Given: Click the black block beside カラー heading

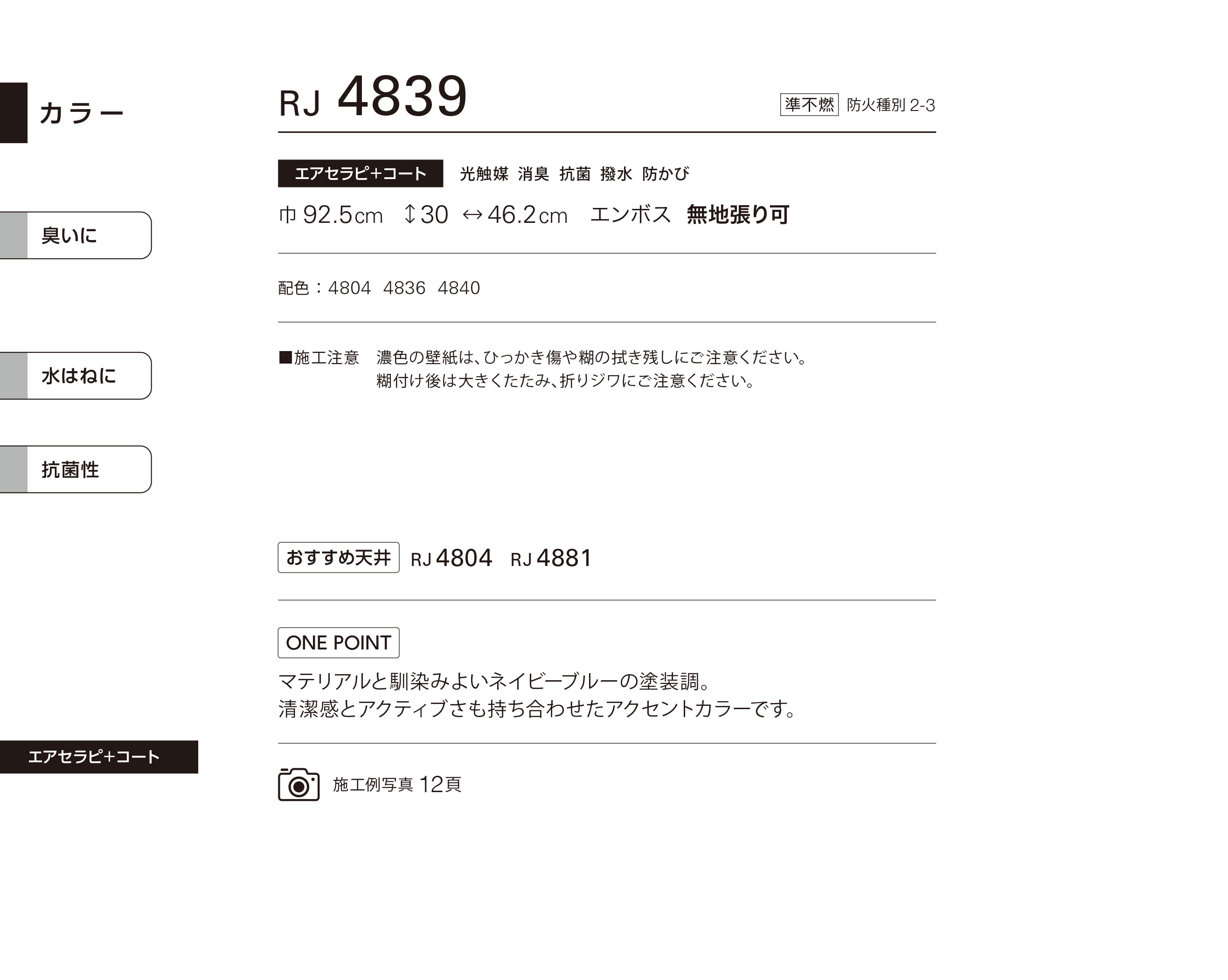Looking at the screenshot, I should coord(14,113).
